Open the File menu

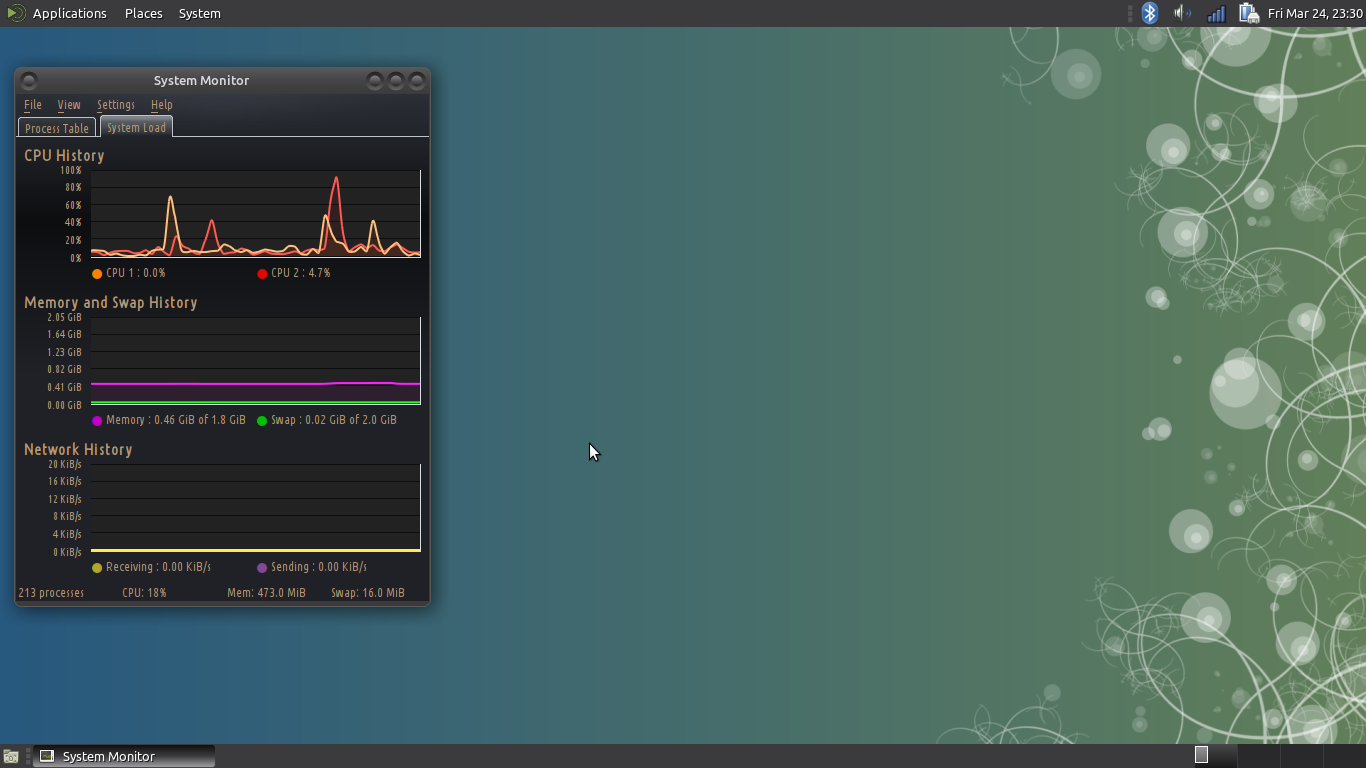pos(33,104)
